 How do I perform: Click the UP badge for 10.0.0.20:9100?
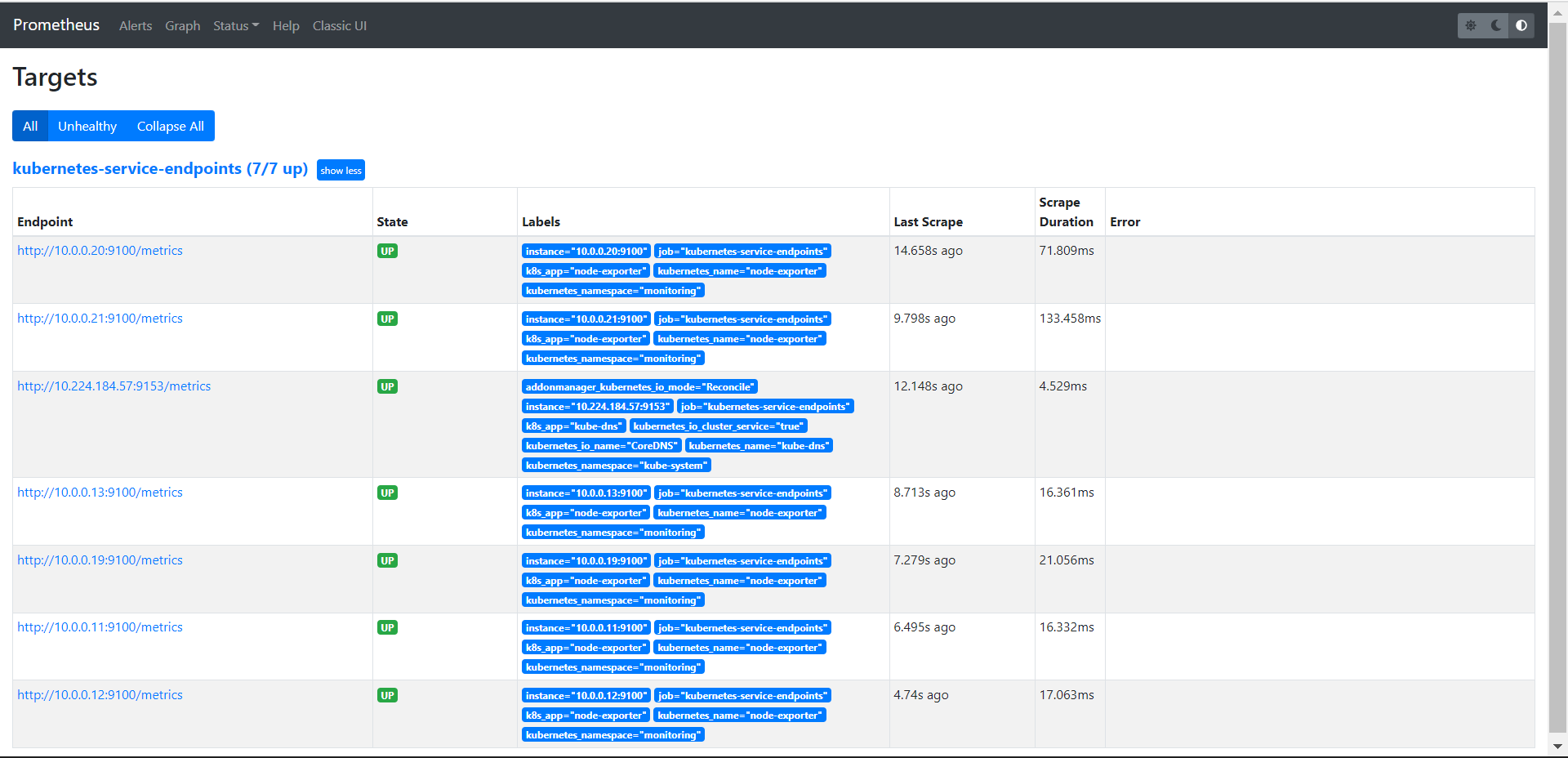click(387, 251)
